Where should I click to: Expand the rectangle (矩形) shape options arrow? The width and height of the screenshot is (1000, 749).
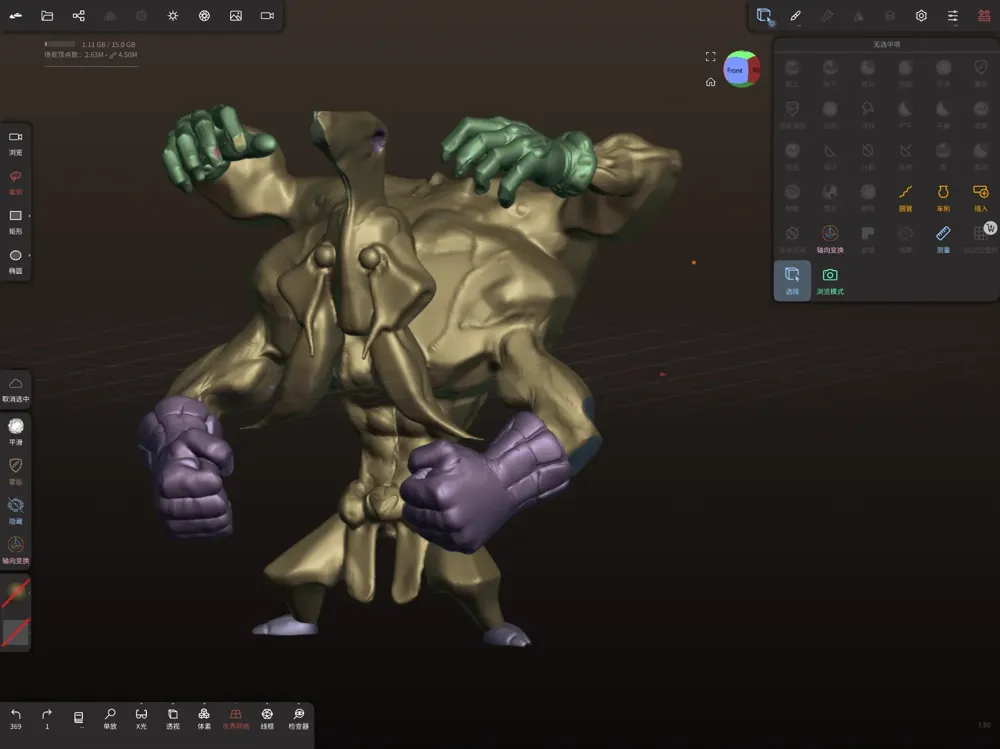29,216
